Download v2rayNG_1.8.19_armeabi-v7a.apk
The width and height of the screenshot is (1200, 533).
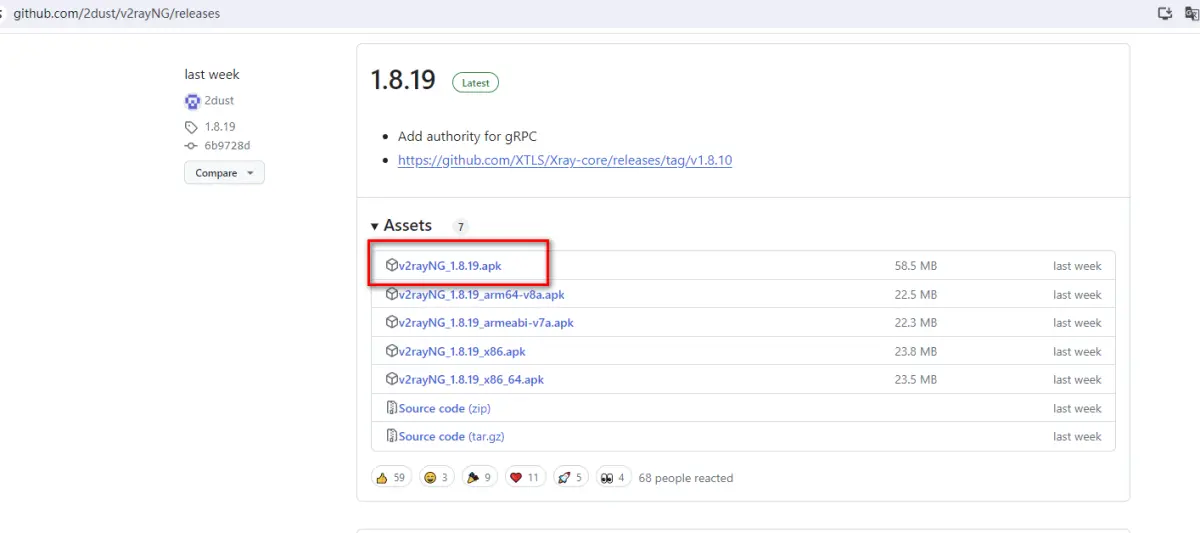click(x=486, y=323)
